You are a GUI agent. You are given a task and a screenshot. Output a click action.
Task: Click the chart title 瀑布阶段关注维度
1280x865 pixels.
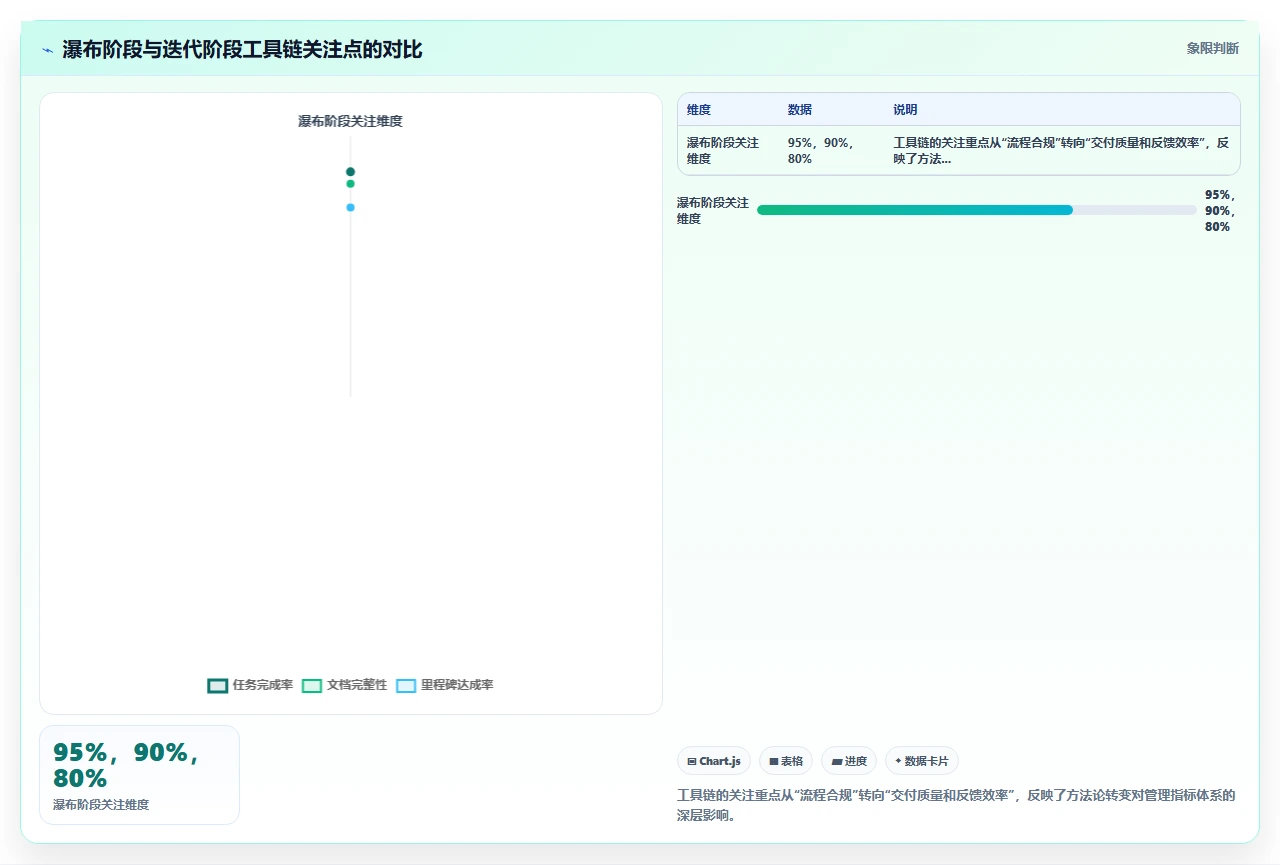350,121
